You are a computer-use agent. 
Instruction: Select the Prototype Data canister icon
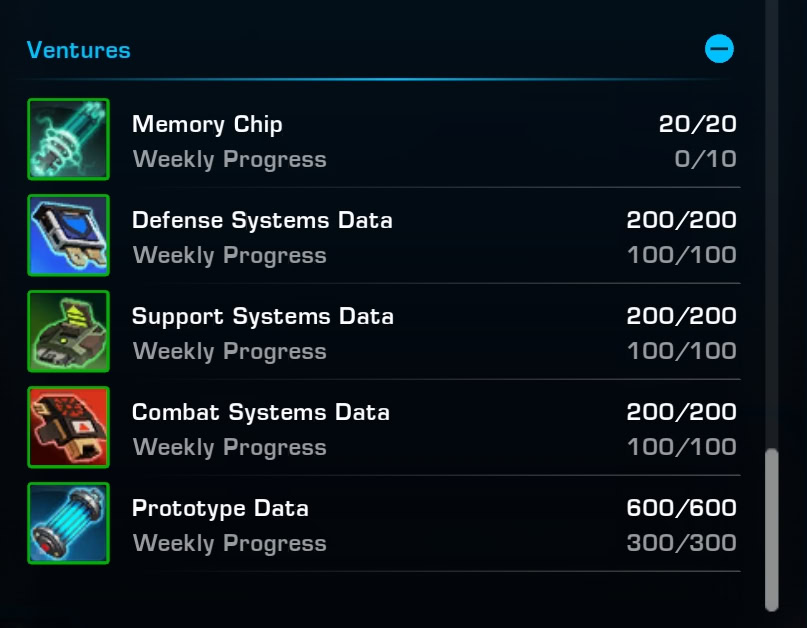pyautogui.click(x=68, y=524)
